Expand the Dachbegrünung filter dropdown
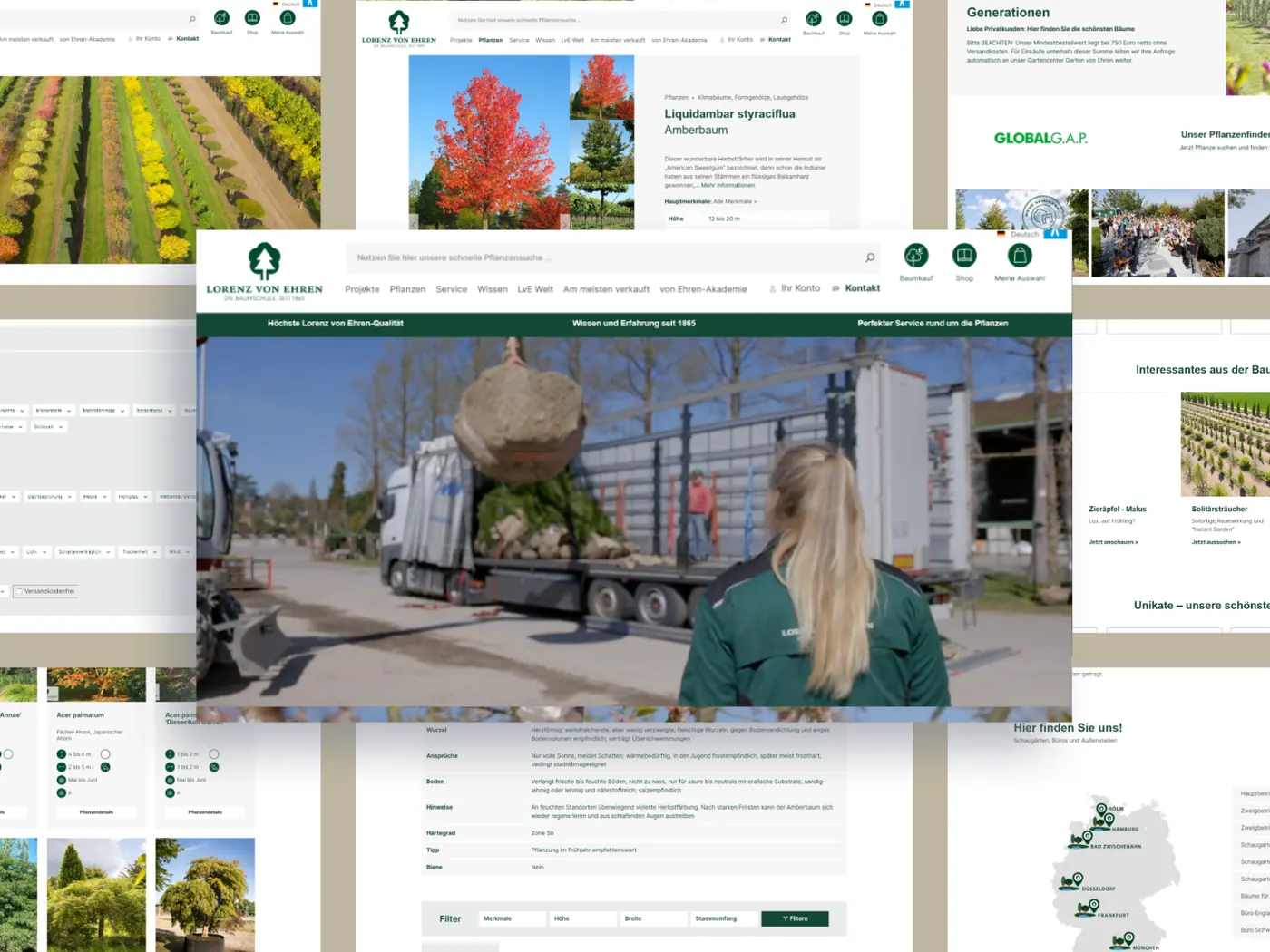The image size is (1270, 952). [x=50, y=497]
